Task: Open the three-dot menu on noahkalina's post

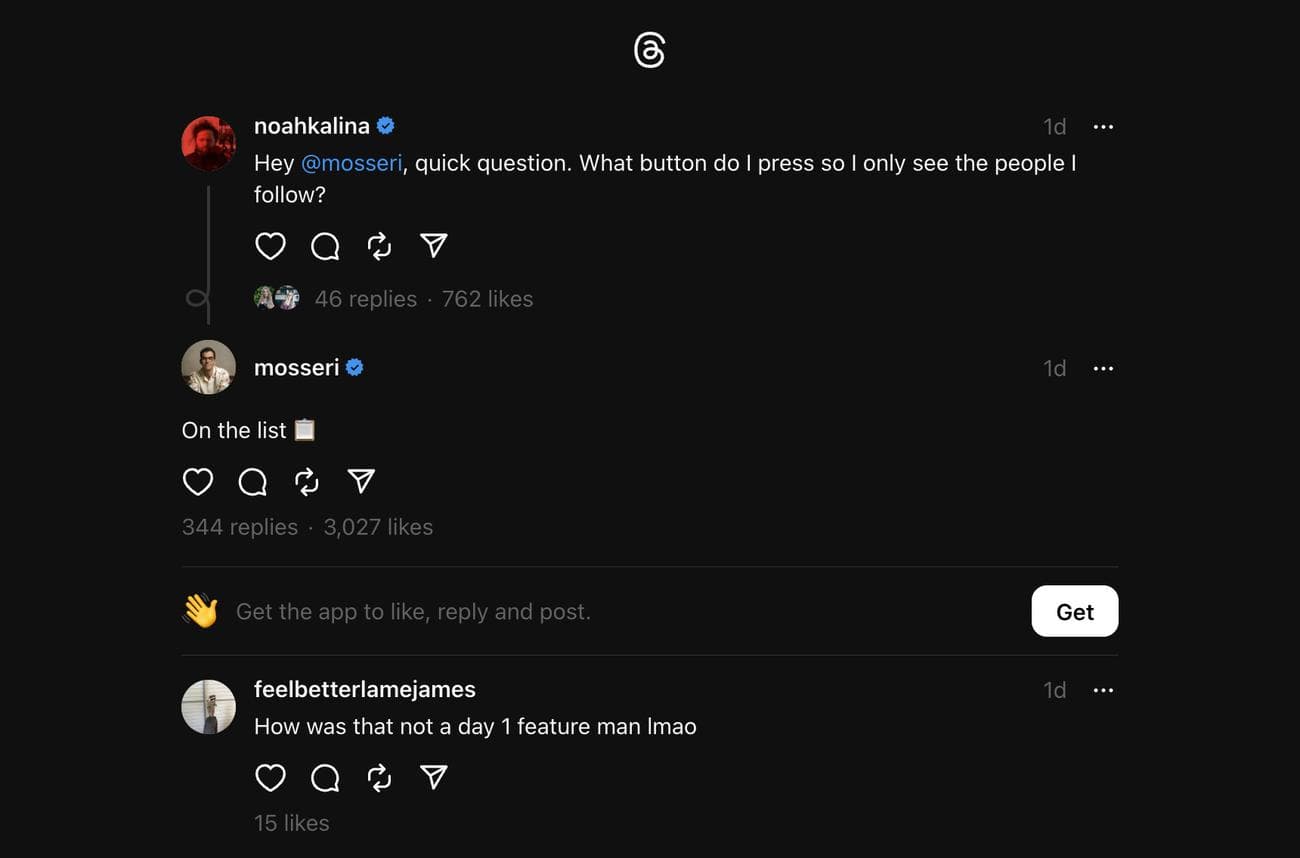Action: (x=1103, y=126)
